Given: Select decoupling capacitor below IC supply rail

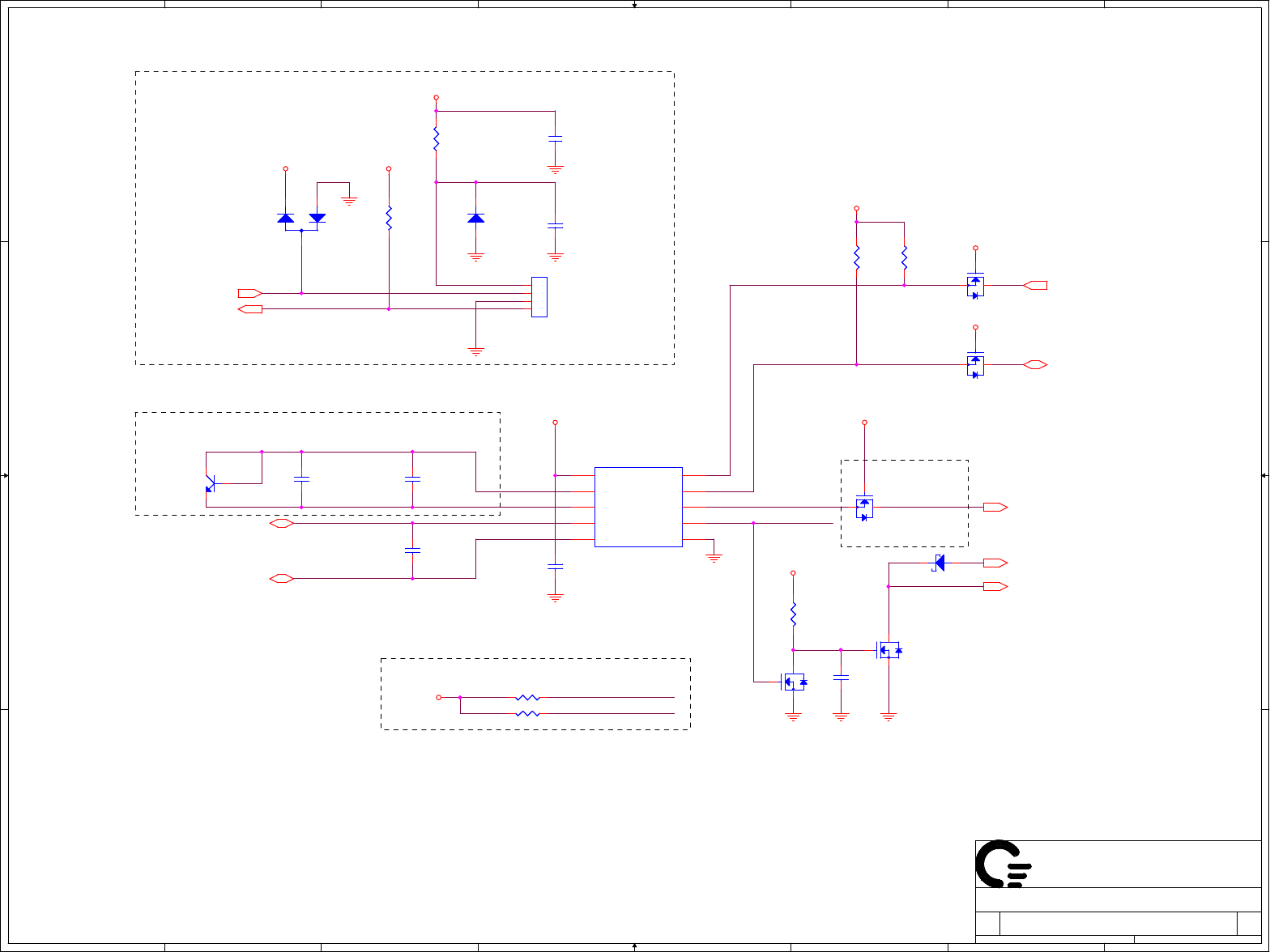Looking at the screenshot, I should click(x=556, y=567).
